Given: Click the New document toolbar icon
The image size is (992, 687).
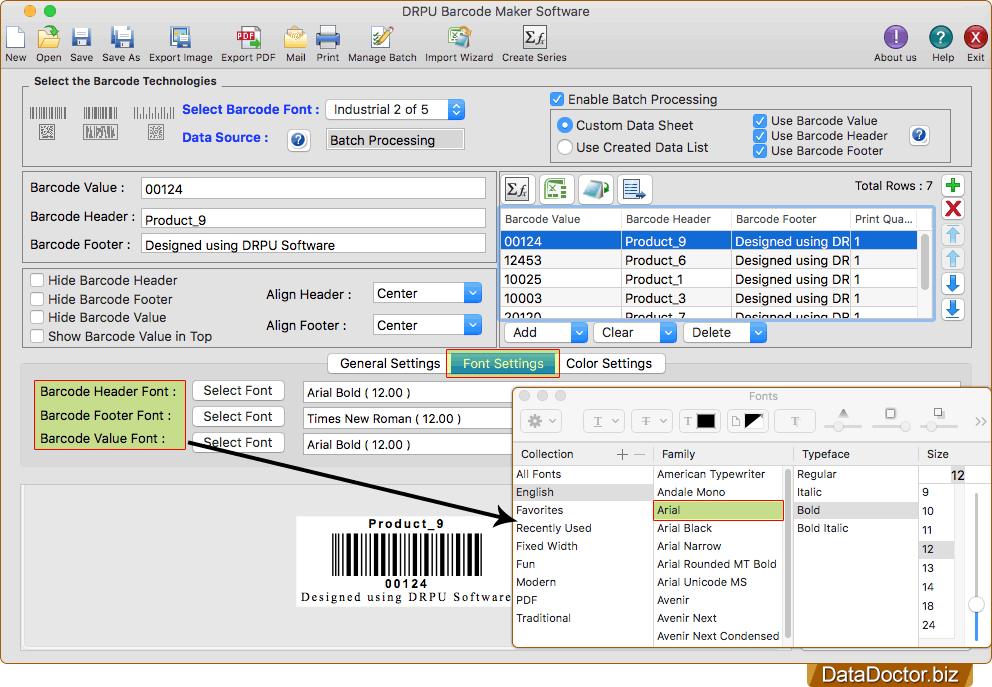Looking at the screenshot, I should pos(15,38).
